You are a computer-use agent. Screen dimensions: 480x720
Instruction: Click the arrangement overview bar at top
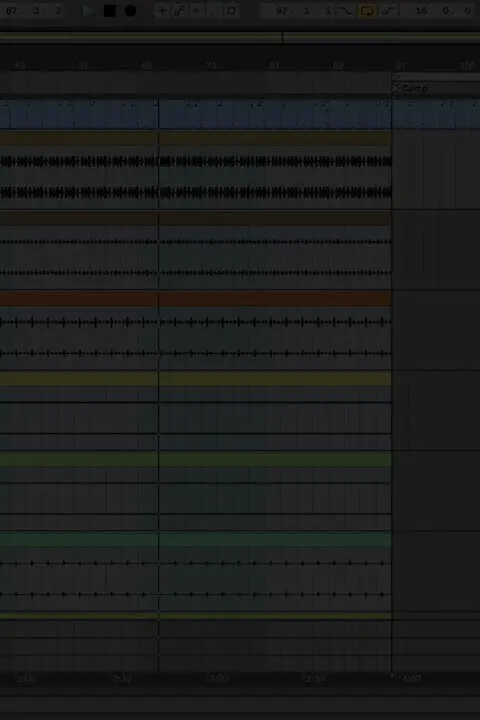click(x=240, y=38)
